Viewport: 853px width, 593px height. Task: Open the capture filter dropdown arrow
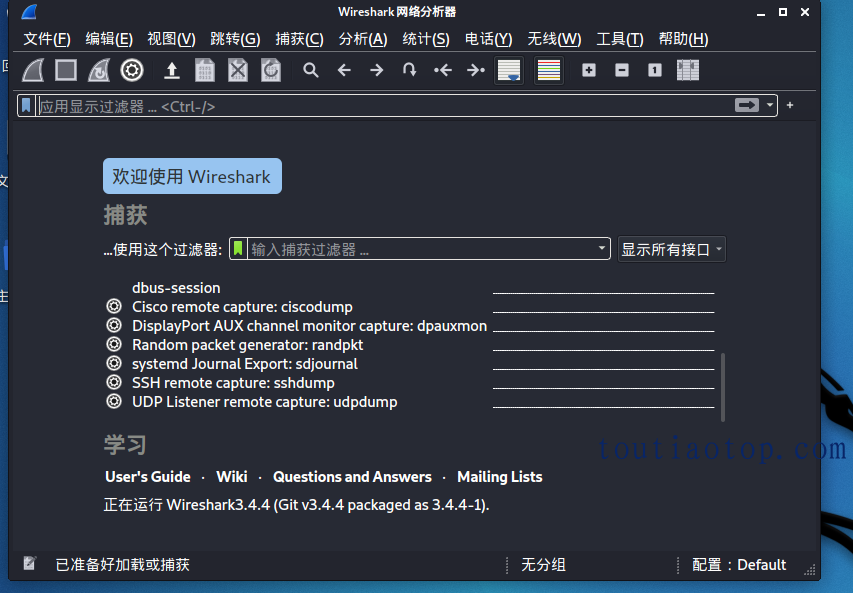tap(602, 249)
